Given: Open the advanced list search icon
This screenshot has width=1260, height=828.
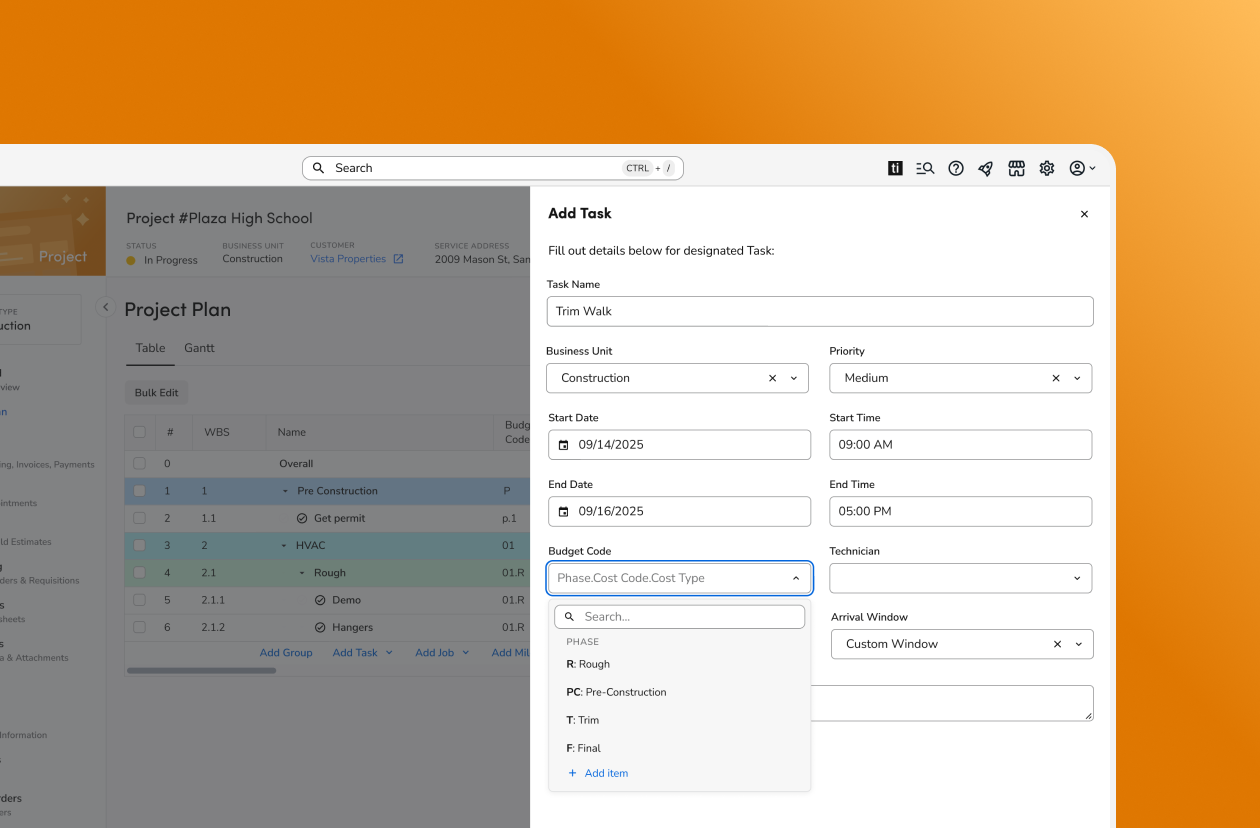Looking at the screenshot, I should pyautogui.click(x=925, y=168).
